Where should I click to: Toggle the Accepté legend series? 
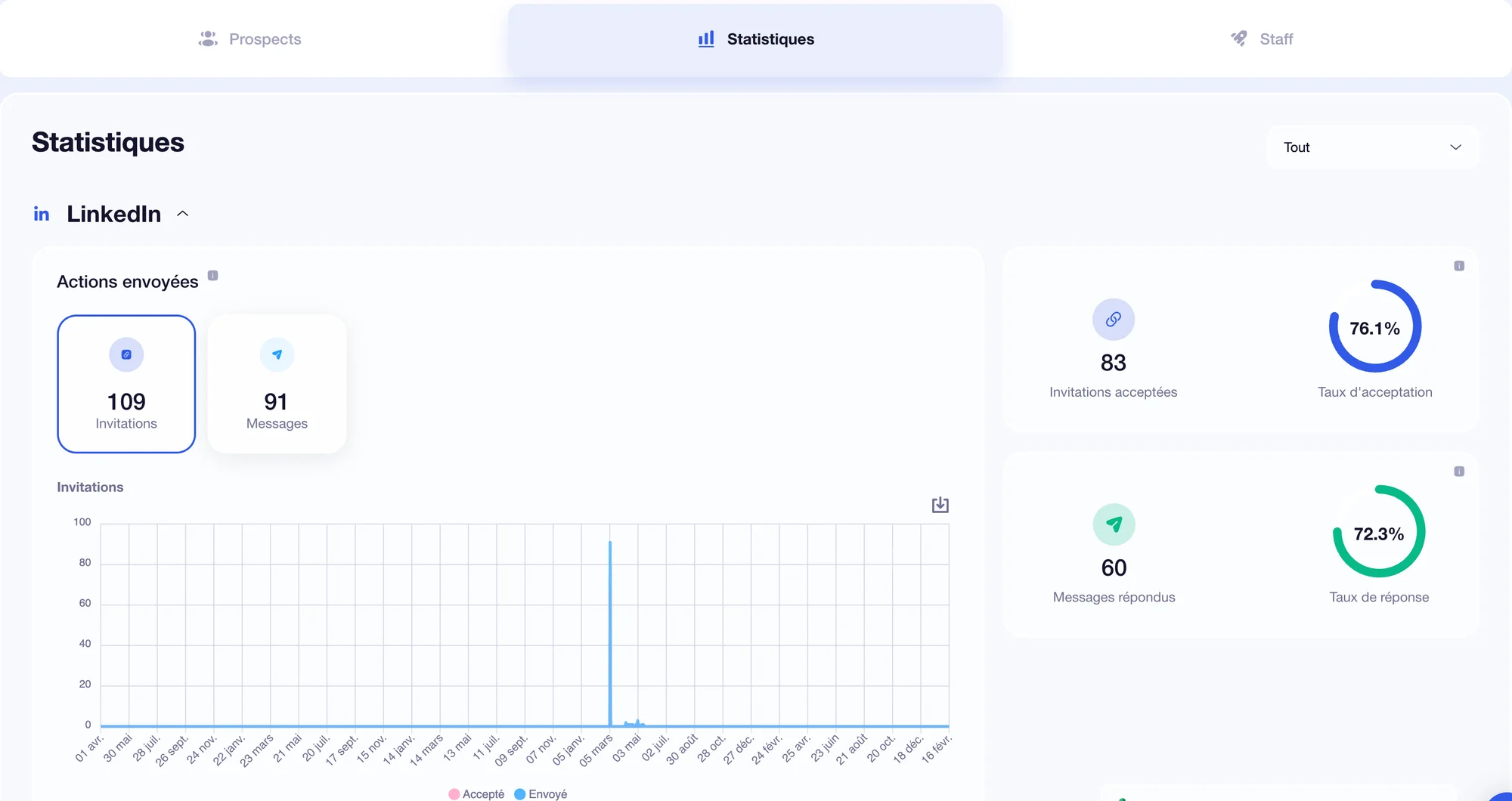(x=476, y=793)
